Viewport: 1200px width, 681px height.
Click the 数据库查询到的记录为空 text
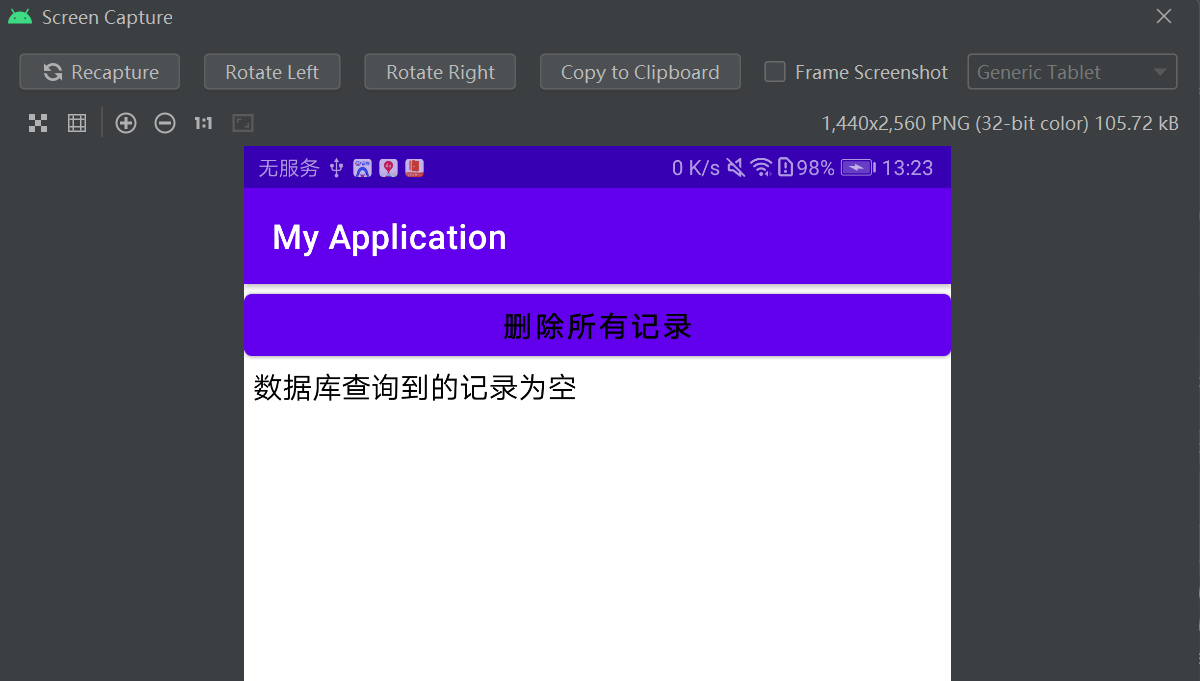click(x=415, y=387)
